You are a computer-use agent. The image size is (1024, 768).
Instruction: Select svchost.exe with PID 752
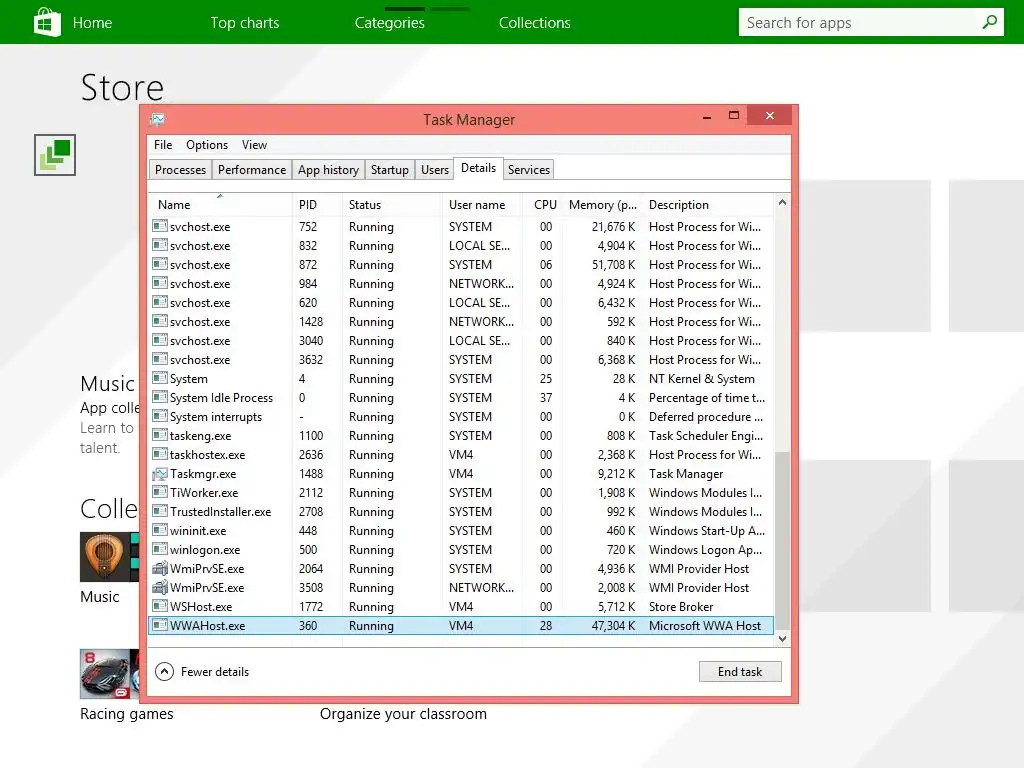tap(461, 227)
